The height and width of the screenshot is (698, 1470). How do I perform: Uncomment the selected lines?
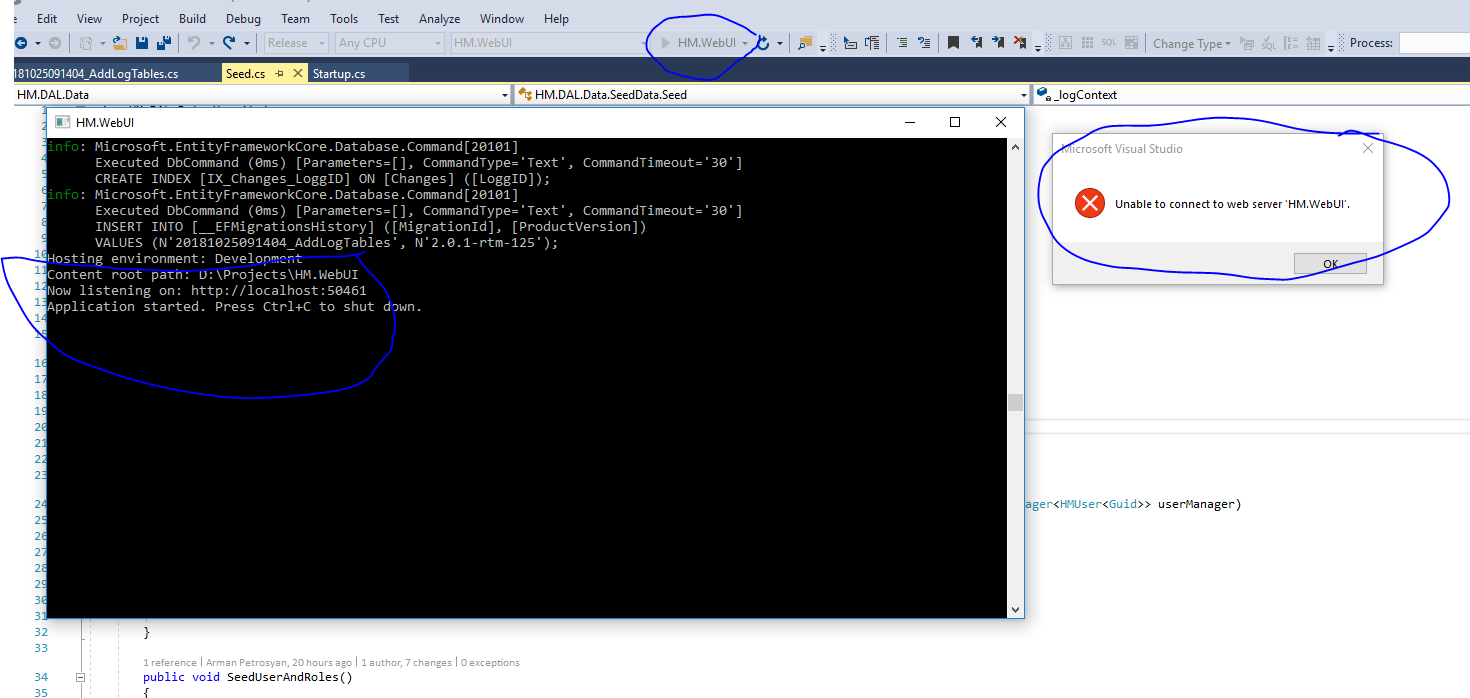(x=924, y=43)
